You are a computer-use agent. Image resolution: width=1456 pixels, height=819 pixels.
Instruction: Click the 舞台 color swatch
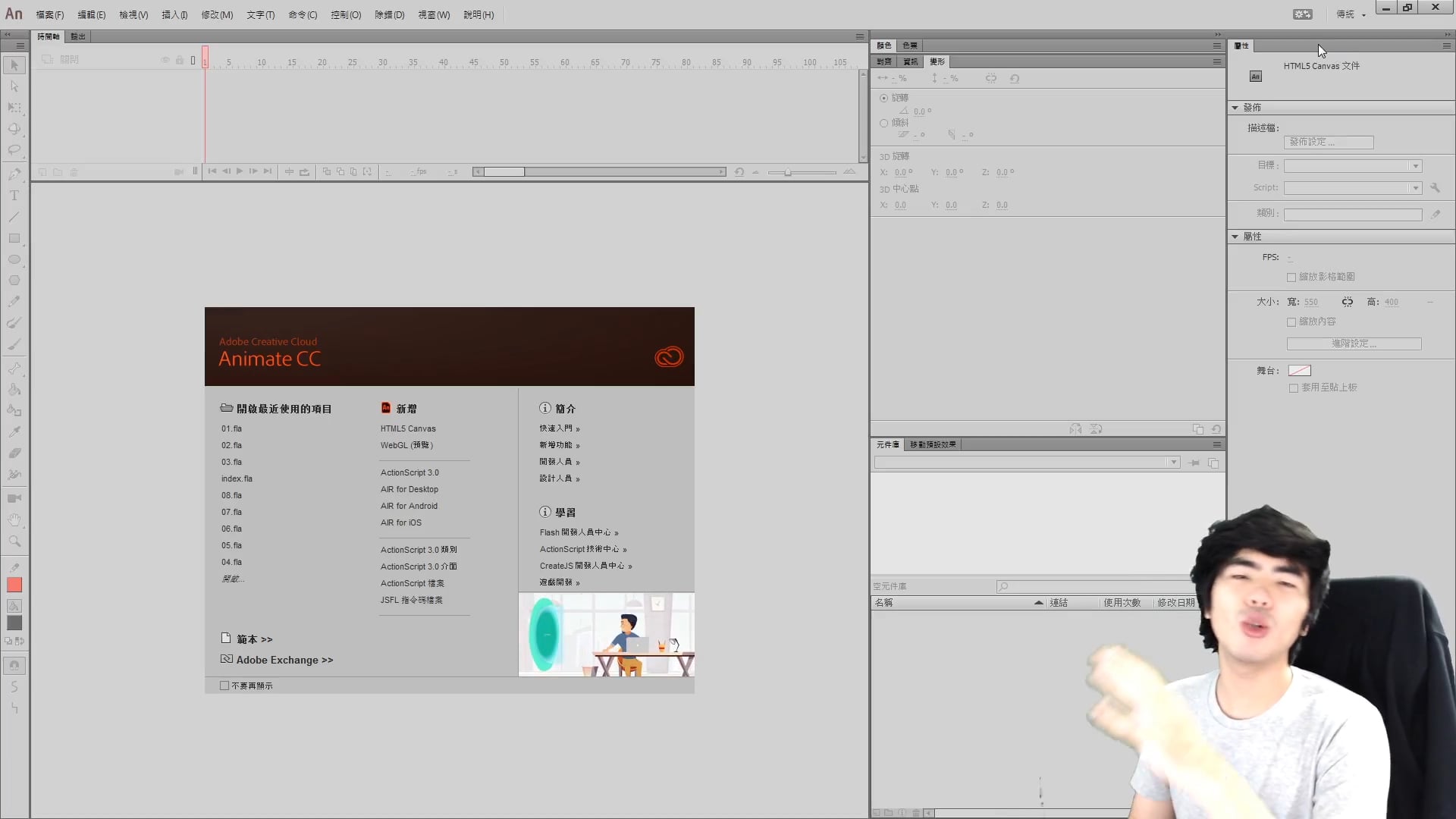coord(1299,371)
